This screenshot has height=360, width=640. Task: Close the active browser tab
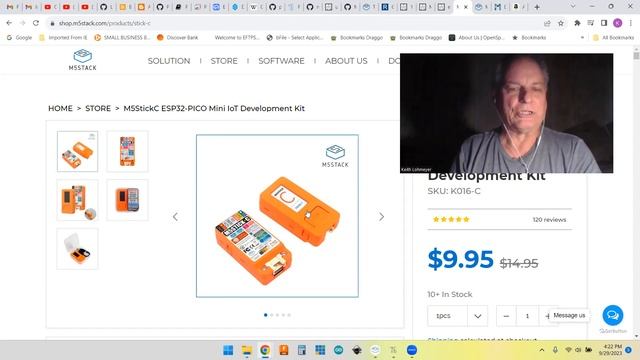click(x=466, y=7)
